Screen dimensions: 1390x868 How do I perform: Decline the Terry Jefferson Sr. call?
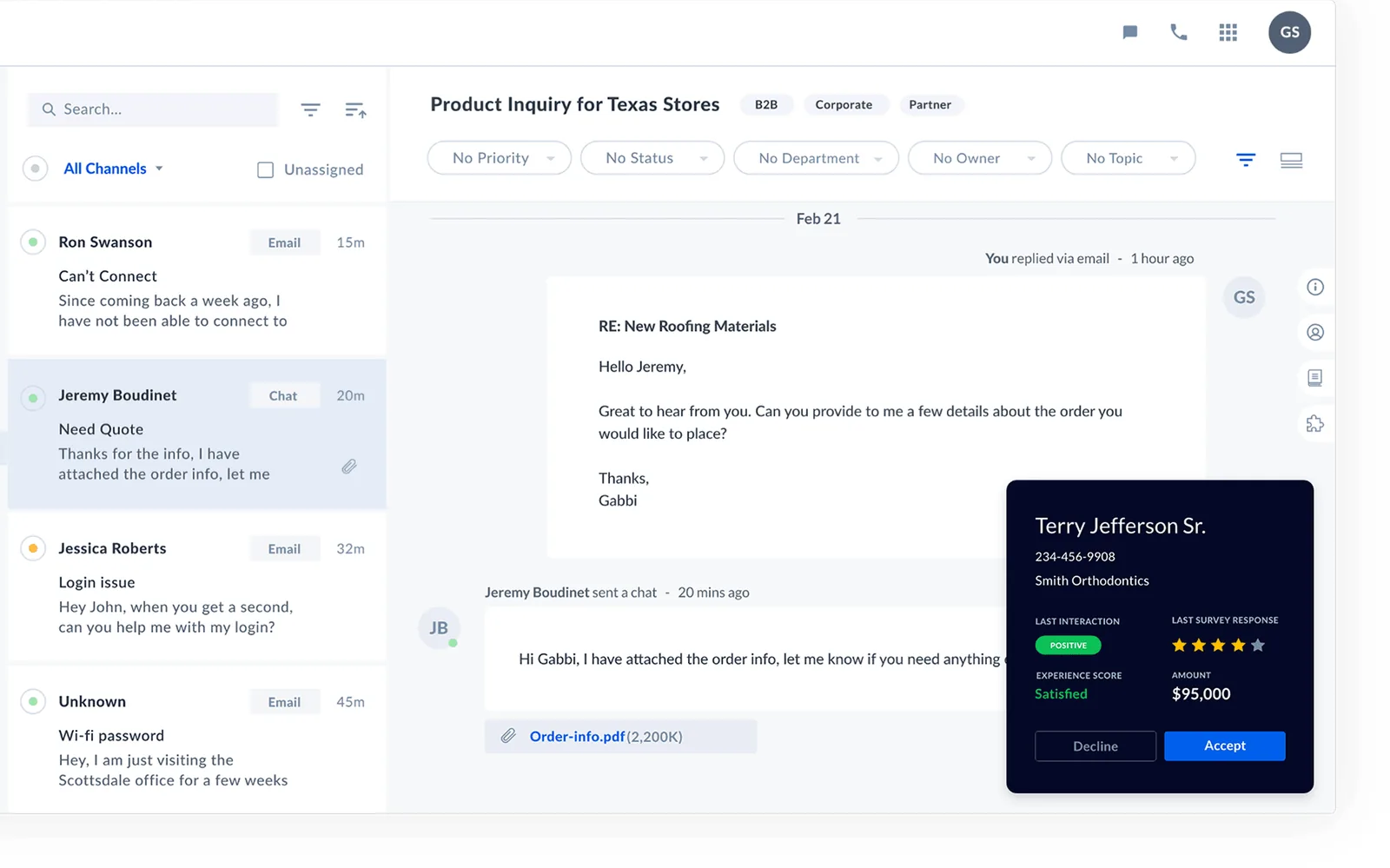[x=1095, y=746]
